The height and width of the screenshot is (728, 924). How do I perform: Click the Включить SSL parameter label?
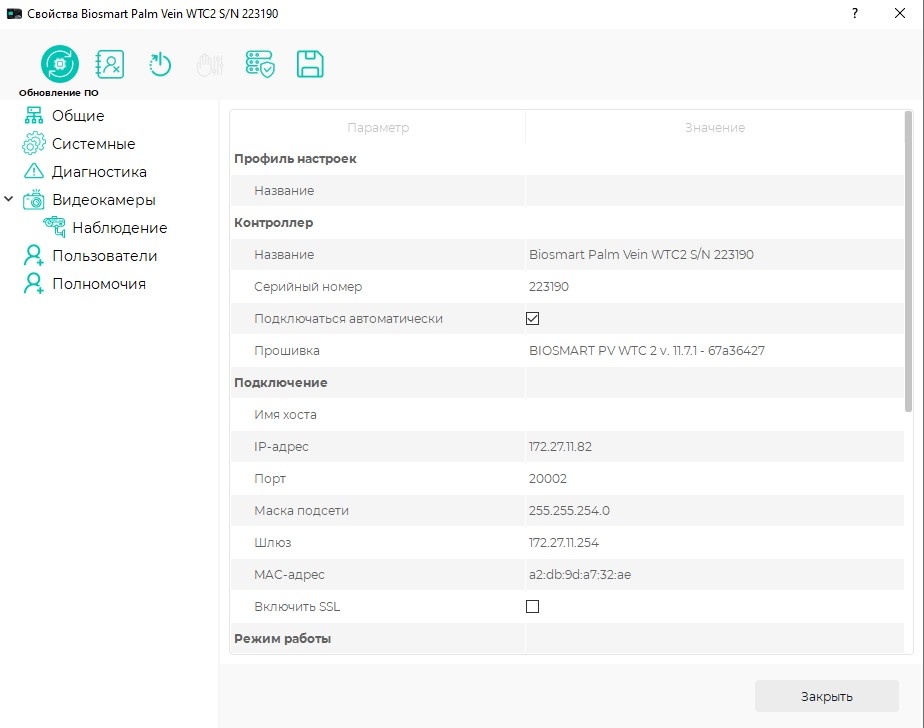(x=297, y=607)
